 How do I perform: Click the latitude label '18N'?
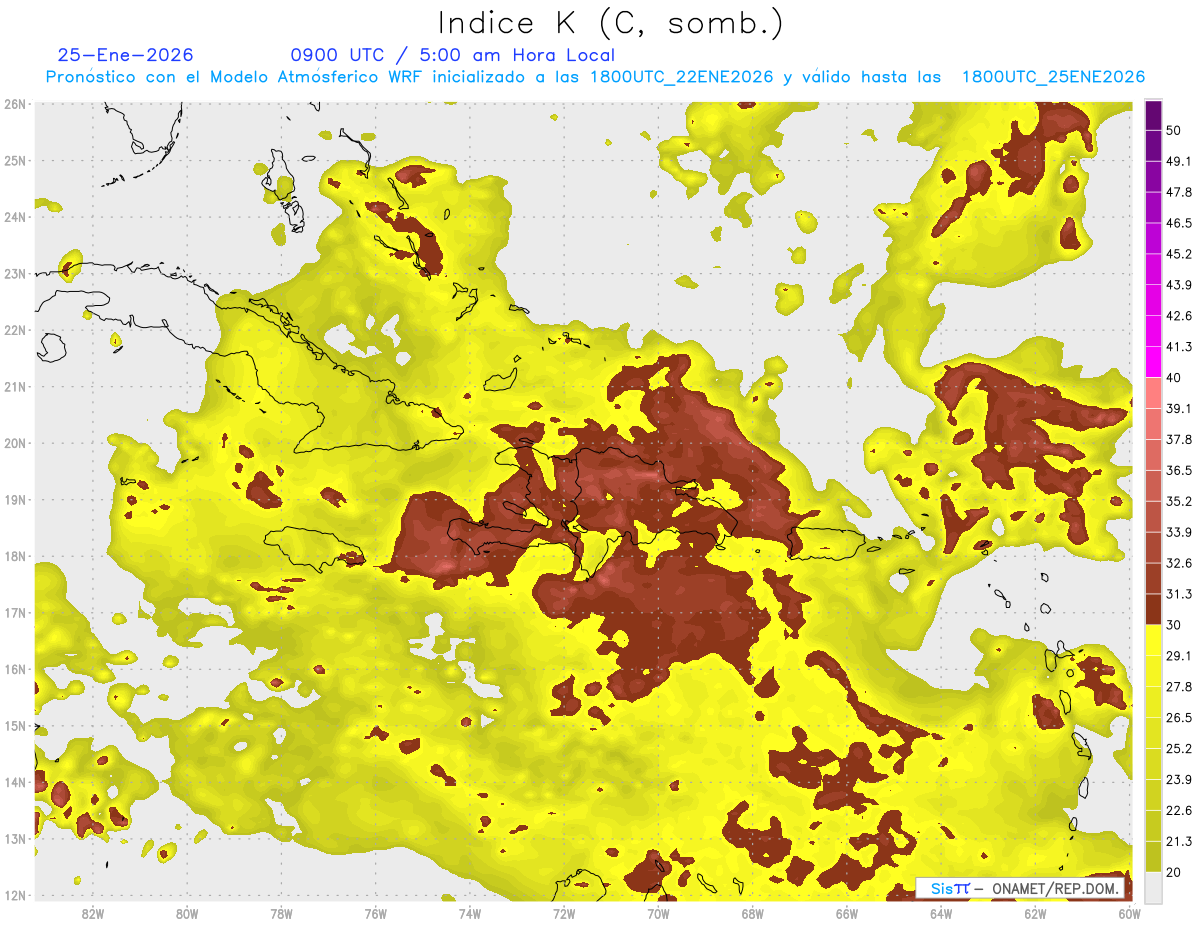[14, 557]
